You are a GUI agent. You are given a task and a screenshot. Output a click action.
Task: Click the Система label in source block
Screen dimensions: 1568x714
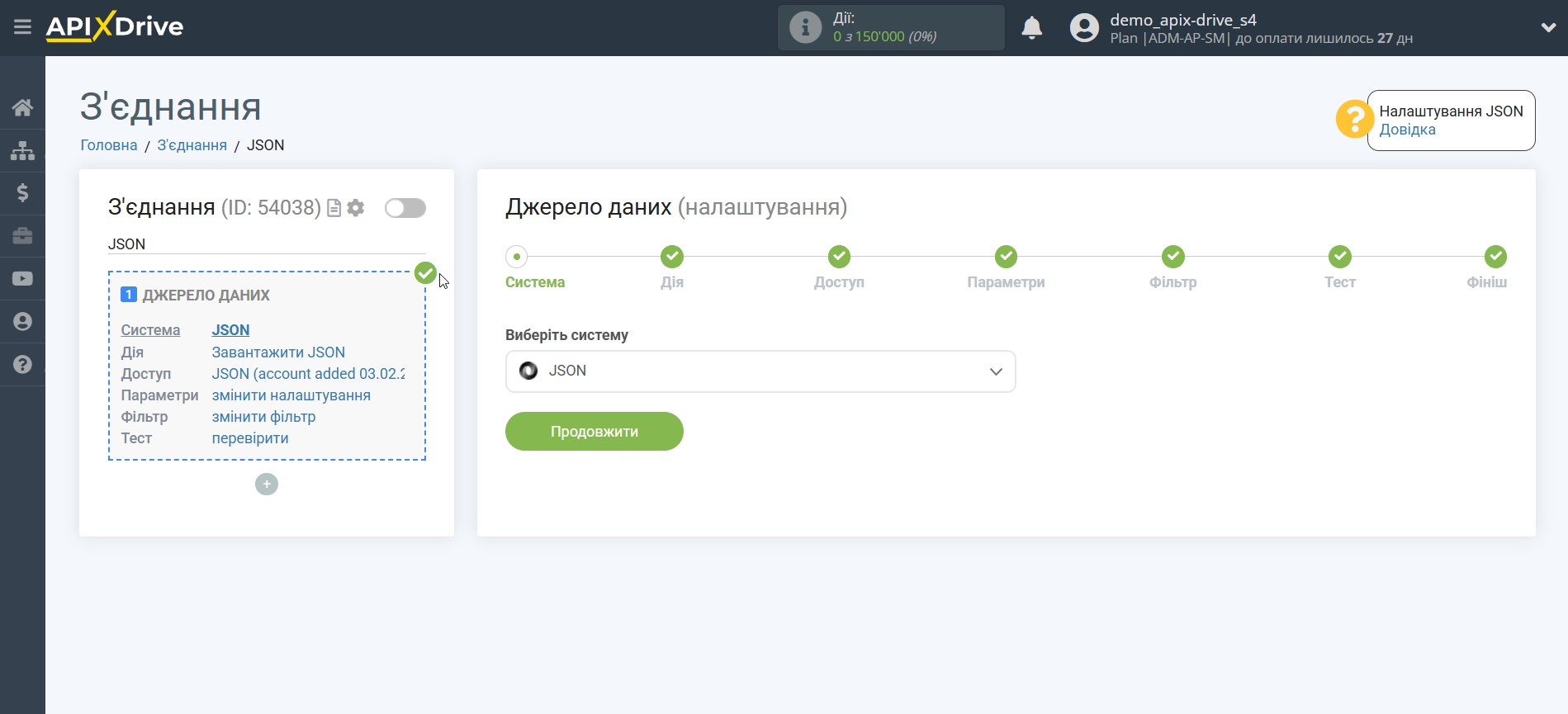click(150, 330)
